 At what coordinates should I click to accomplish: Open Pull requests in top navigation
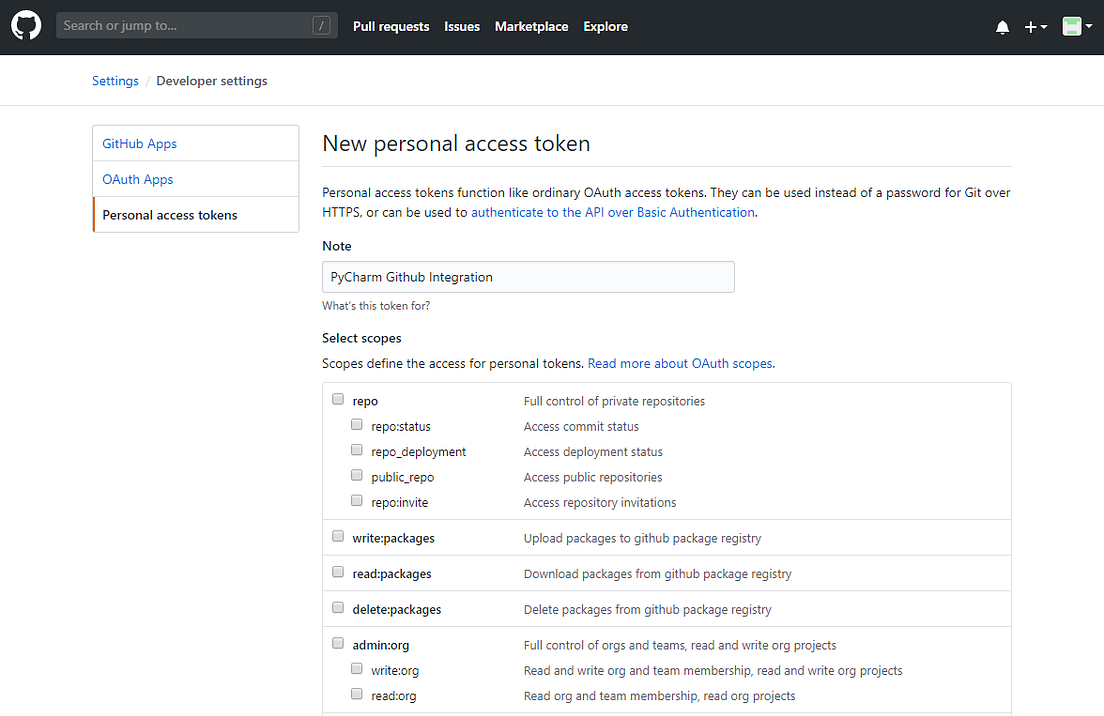tap(391, 27)
